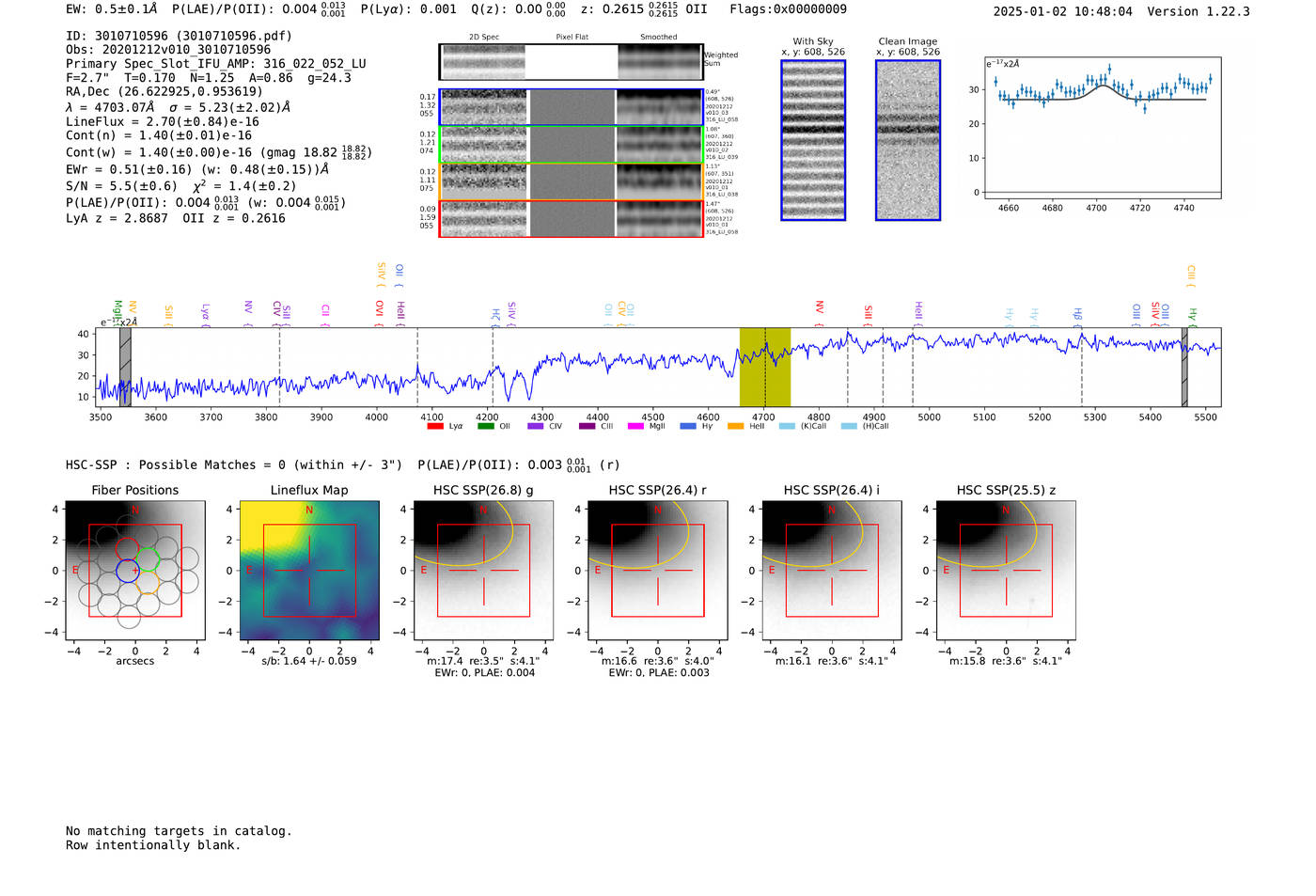Click the yellow highlighted band at 4700 Å
1316x896 pixels.
764,367
